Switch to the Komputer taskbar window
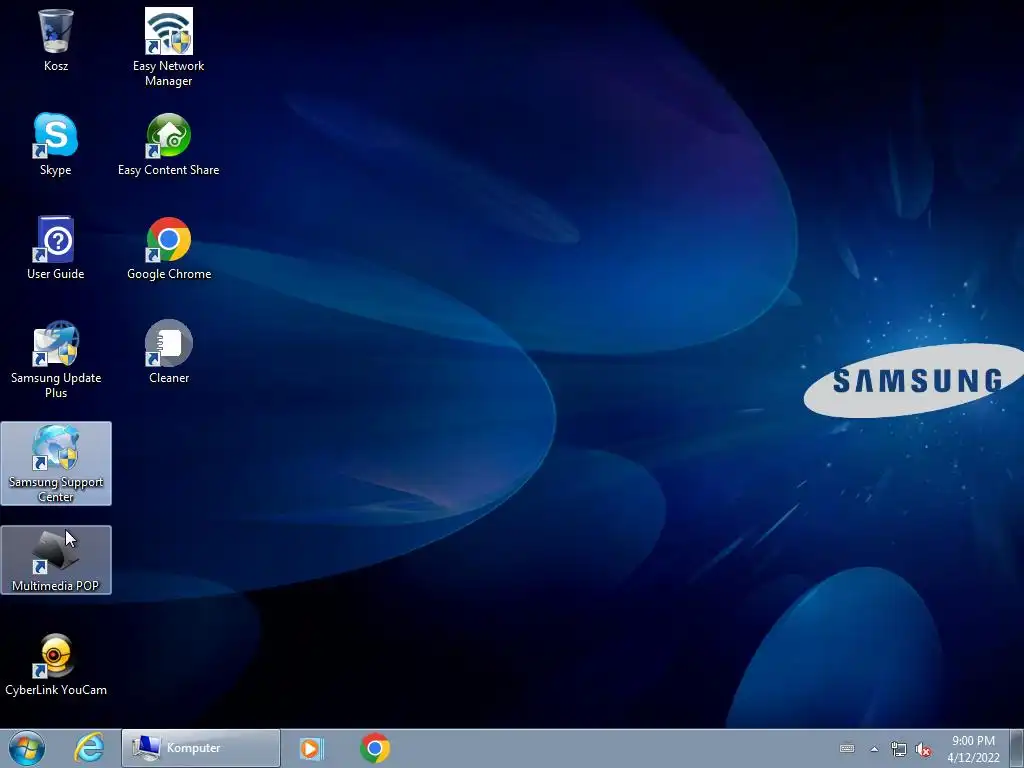Viewport: 1024px width, 768px height. 200,748
